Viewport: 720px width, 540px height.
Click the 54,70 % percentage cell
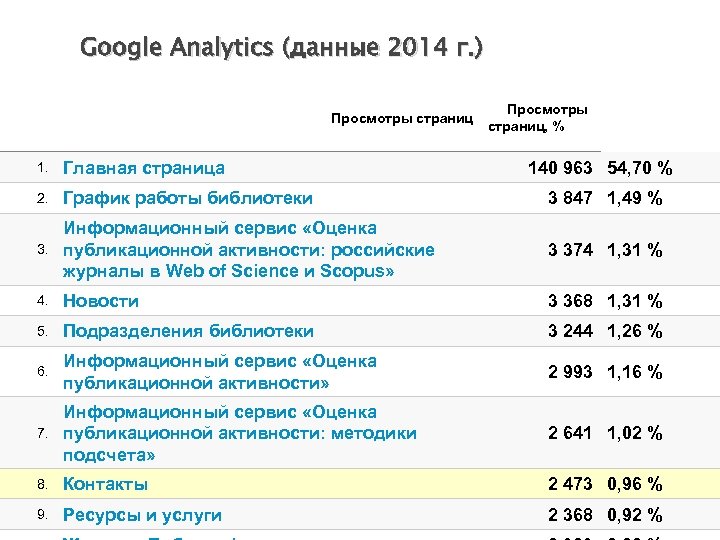(640, 168)
